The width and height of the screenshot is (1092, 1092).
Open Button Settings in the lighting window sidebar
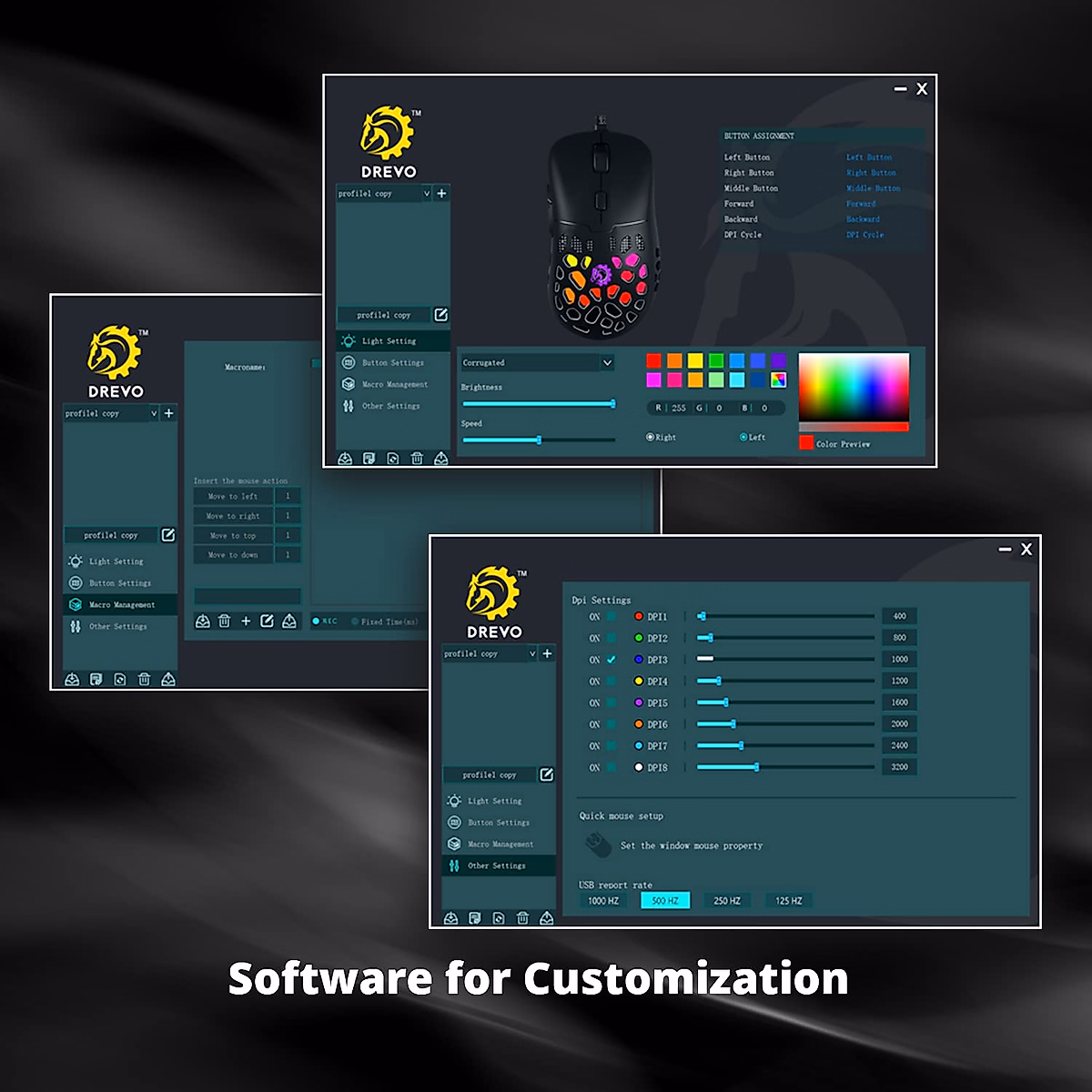tap(392, 362)
